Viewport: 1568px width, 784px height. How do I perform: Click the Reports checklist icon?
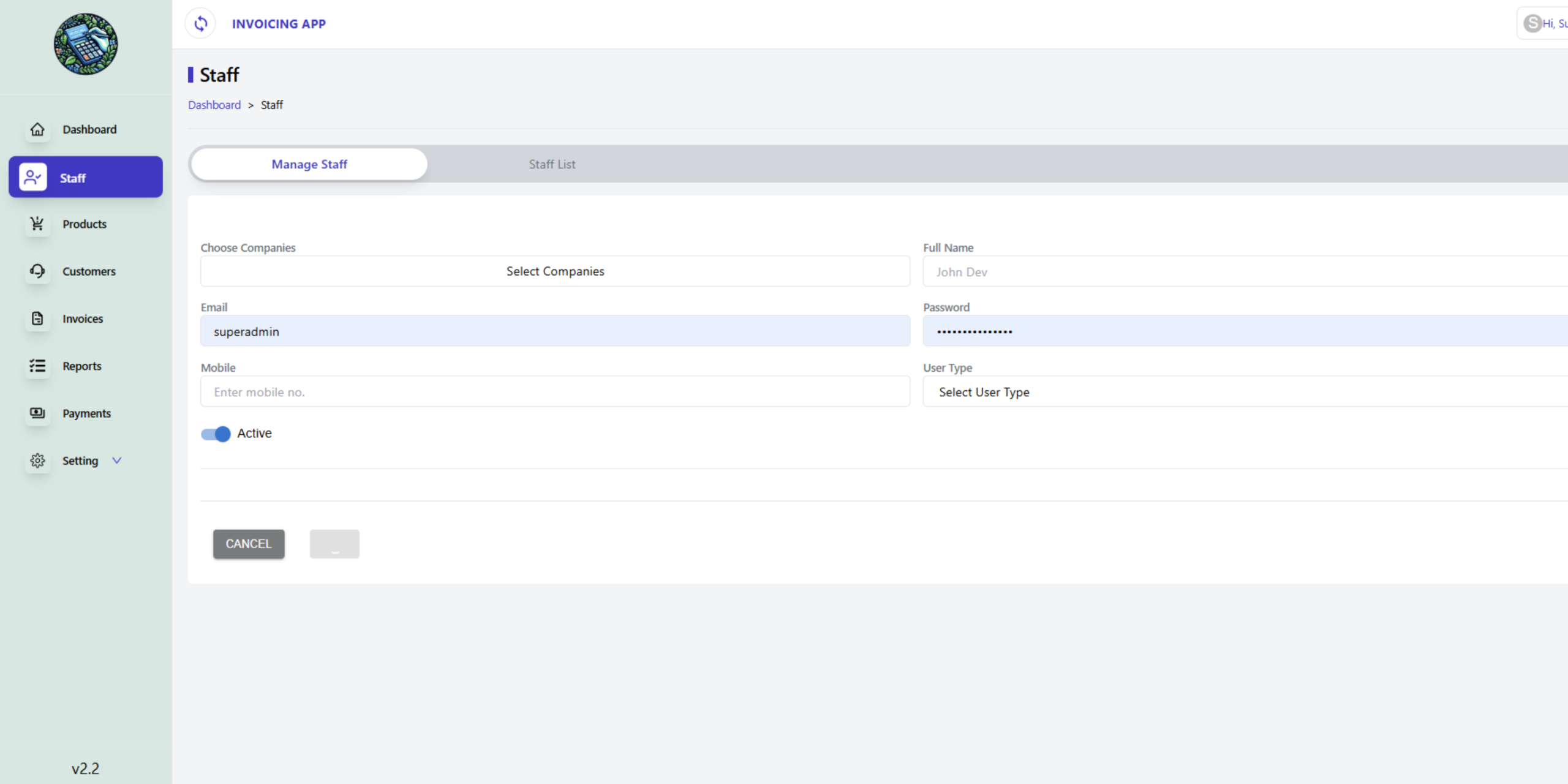click(x=37, y=366)
